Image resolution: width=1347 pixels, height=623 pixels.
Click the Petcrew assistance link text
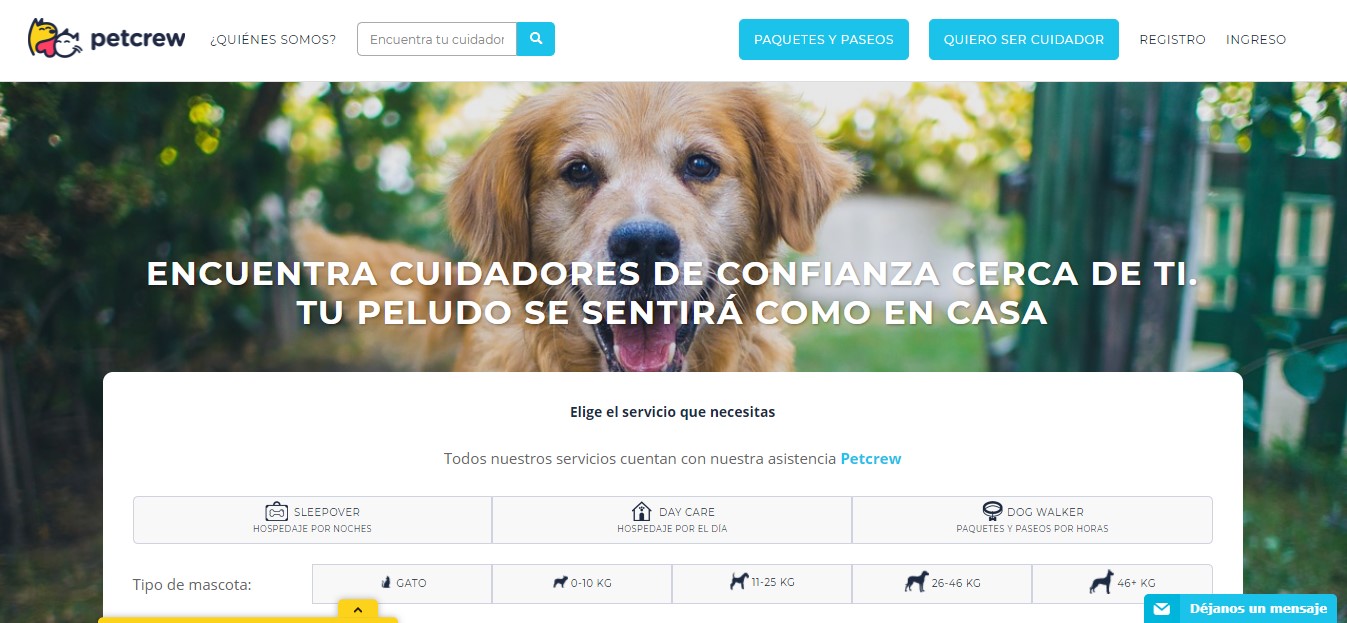[871, 459]
